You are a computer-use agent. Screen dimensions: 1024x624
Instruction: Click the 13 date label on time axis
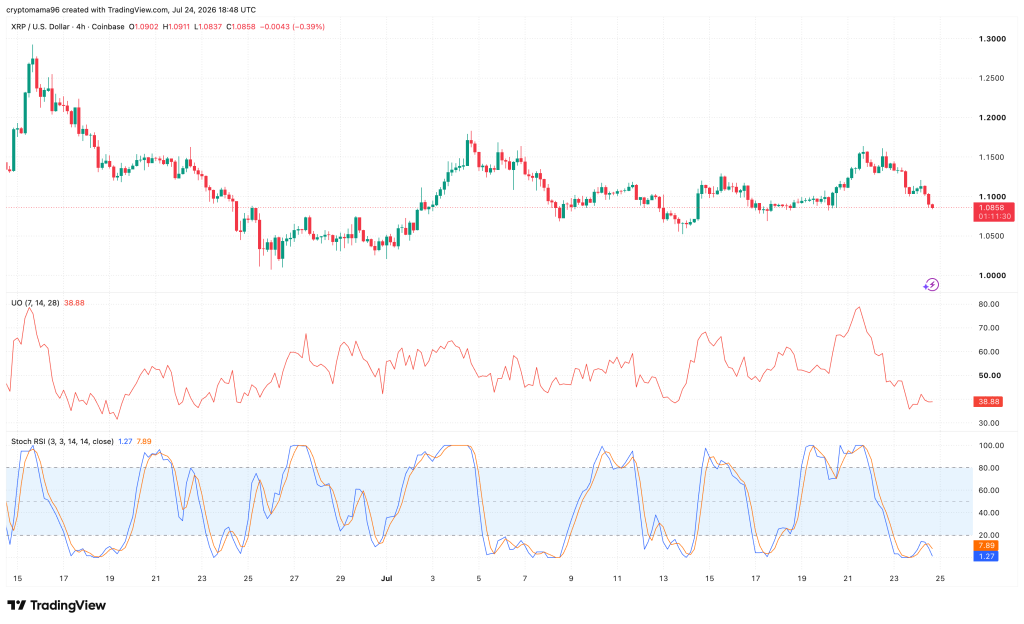click(664, 578)
